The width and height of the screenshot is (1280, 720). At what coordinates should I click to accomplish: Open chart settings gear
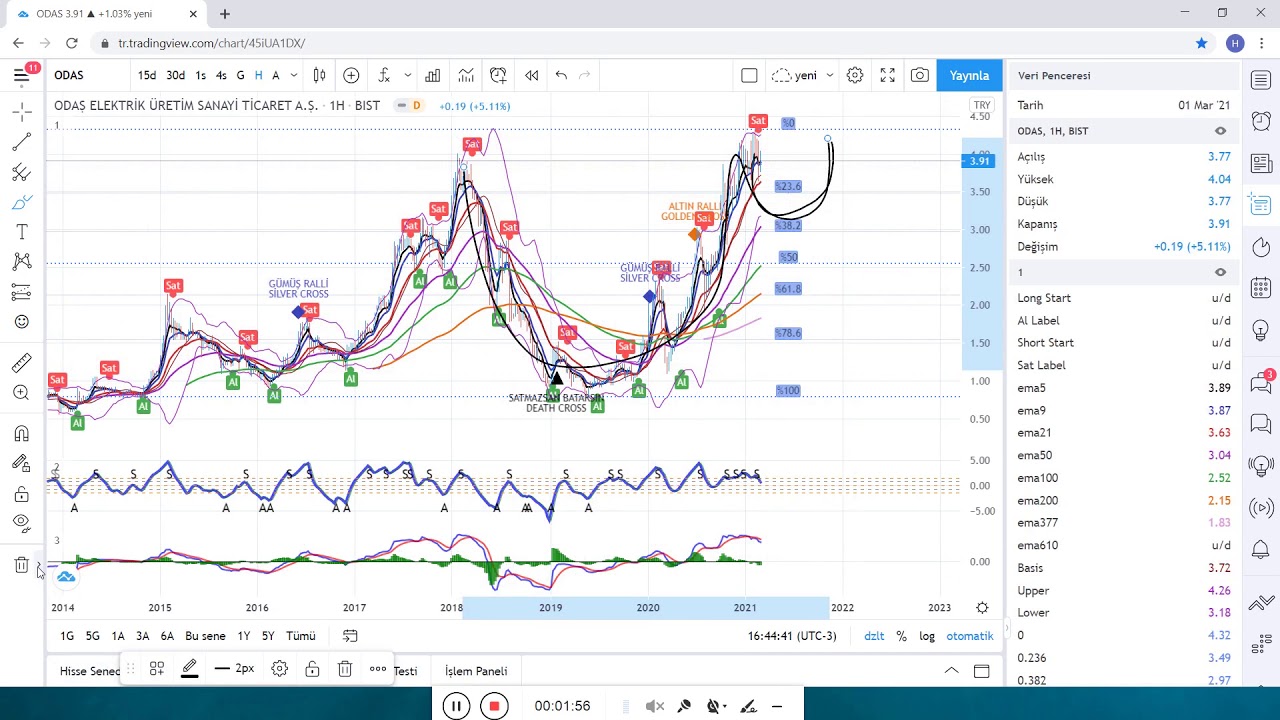(x=855, y=75)
